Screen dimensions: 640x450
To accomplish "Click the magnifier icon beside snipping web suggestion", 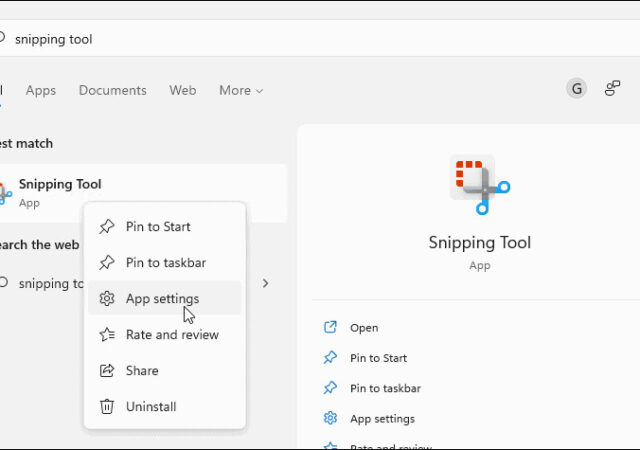I will click(x=4, y=283).
